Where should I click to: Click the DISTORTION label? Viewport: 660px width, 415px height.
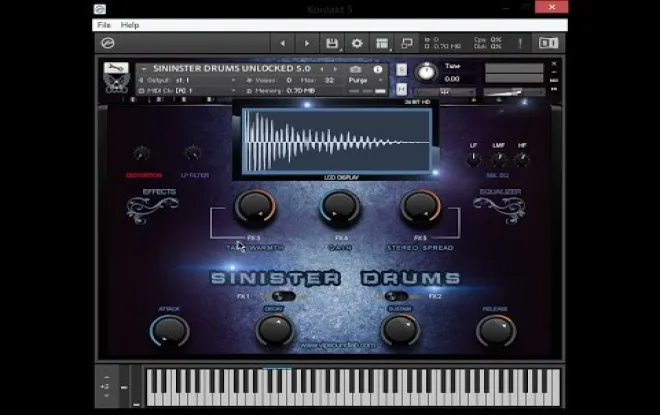click(x=144, y=175)
